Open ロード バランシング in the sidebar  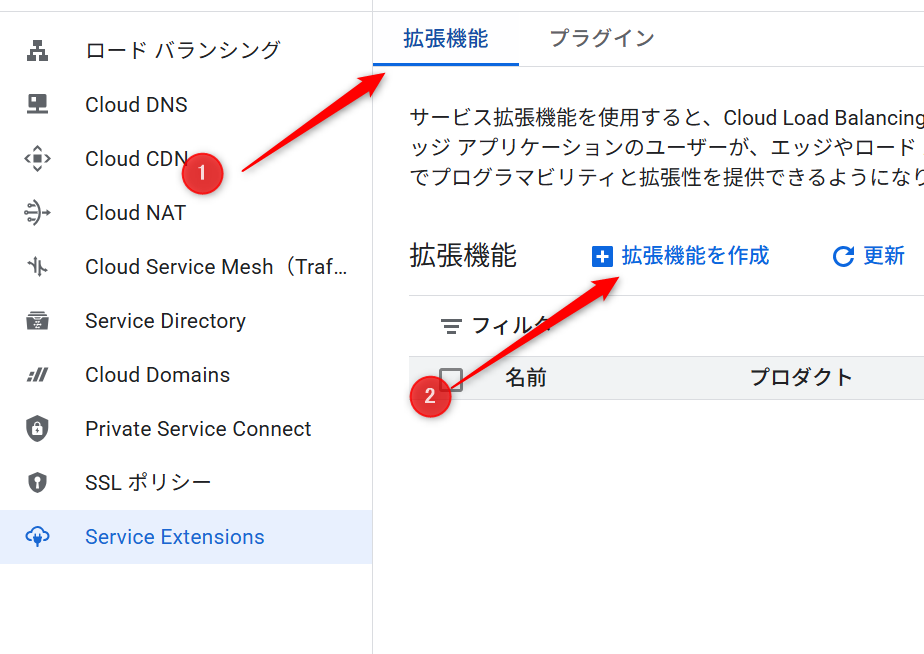point(183,50)
